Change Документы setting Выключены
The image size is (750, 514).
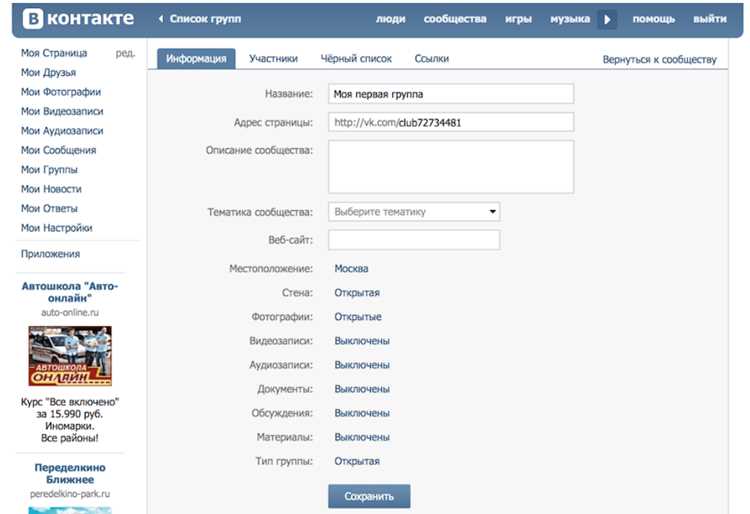[362, 389]
